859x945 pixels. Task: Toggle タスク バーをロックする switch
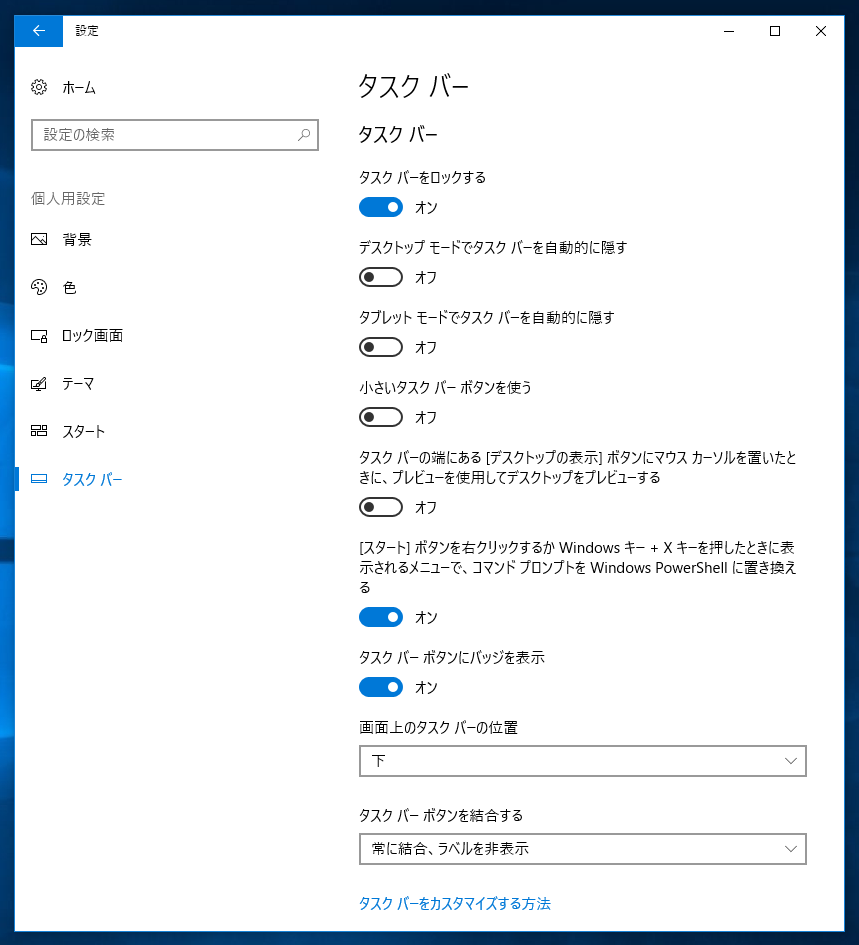pos(381,207)
